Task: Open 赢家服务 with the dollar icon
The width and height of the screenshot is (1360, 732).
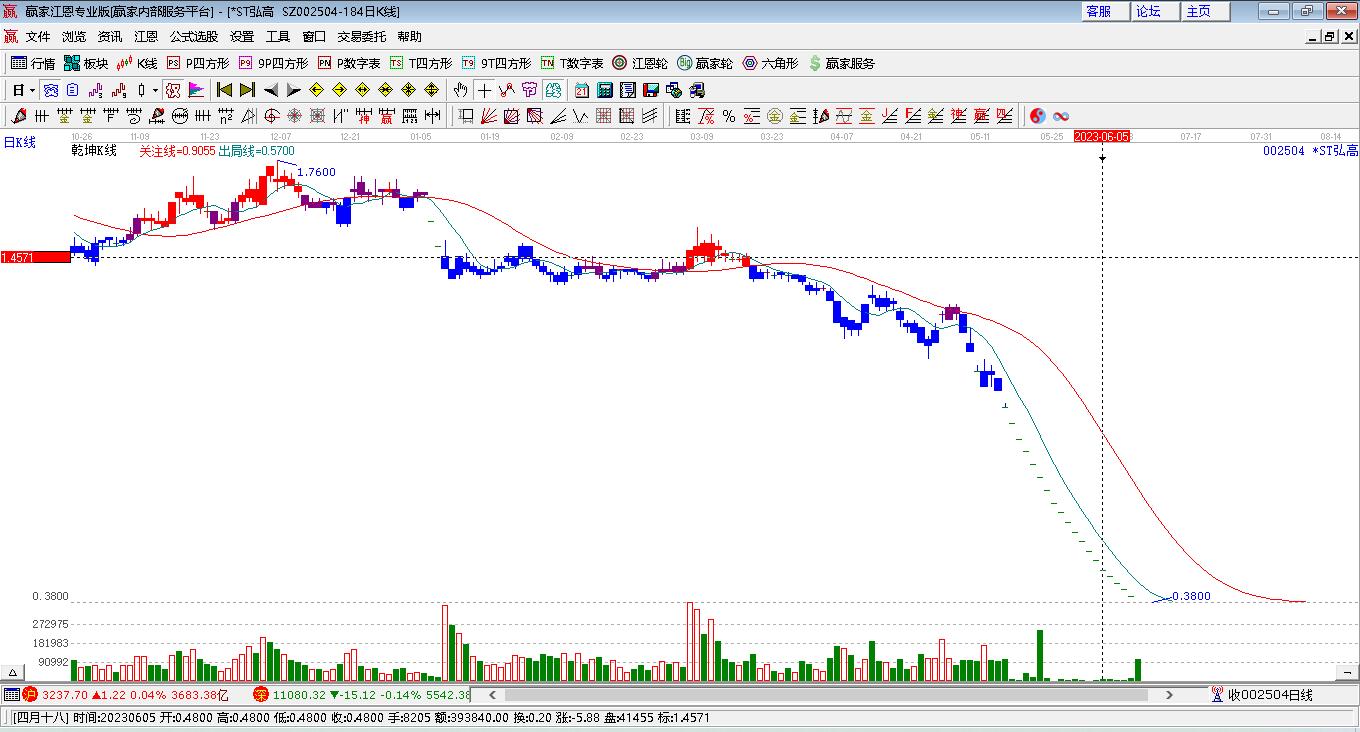Action: [840, 63]
